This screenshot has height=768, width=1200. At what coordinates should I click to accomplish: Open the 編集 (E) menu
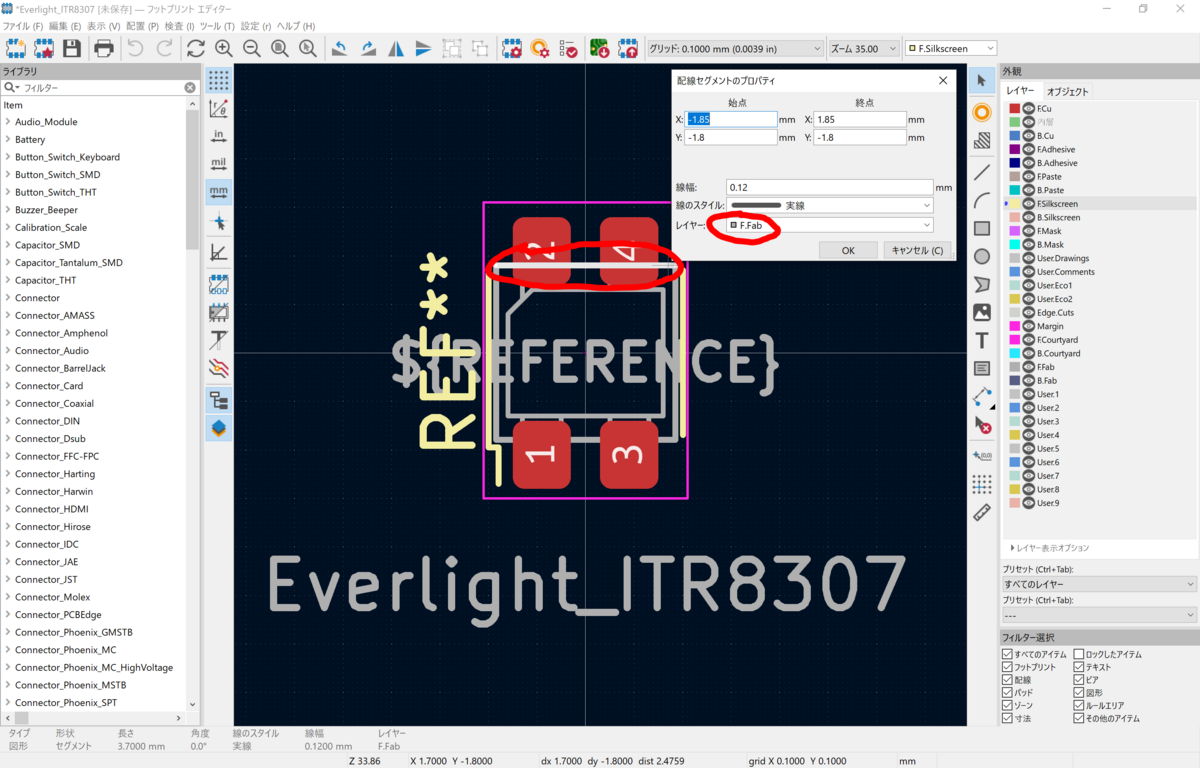pos(66,26)
